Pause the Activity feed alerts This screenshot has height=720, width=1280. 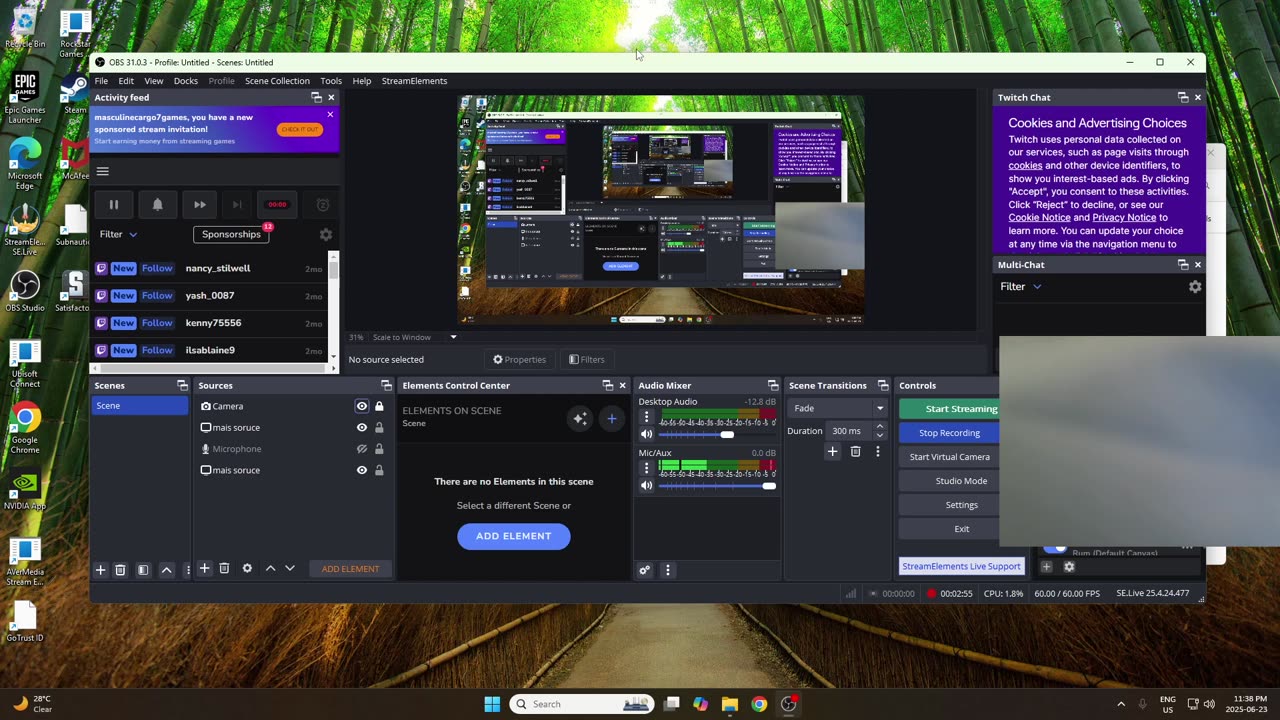pos(114,205)
